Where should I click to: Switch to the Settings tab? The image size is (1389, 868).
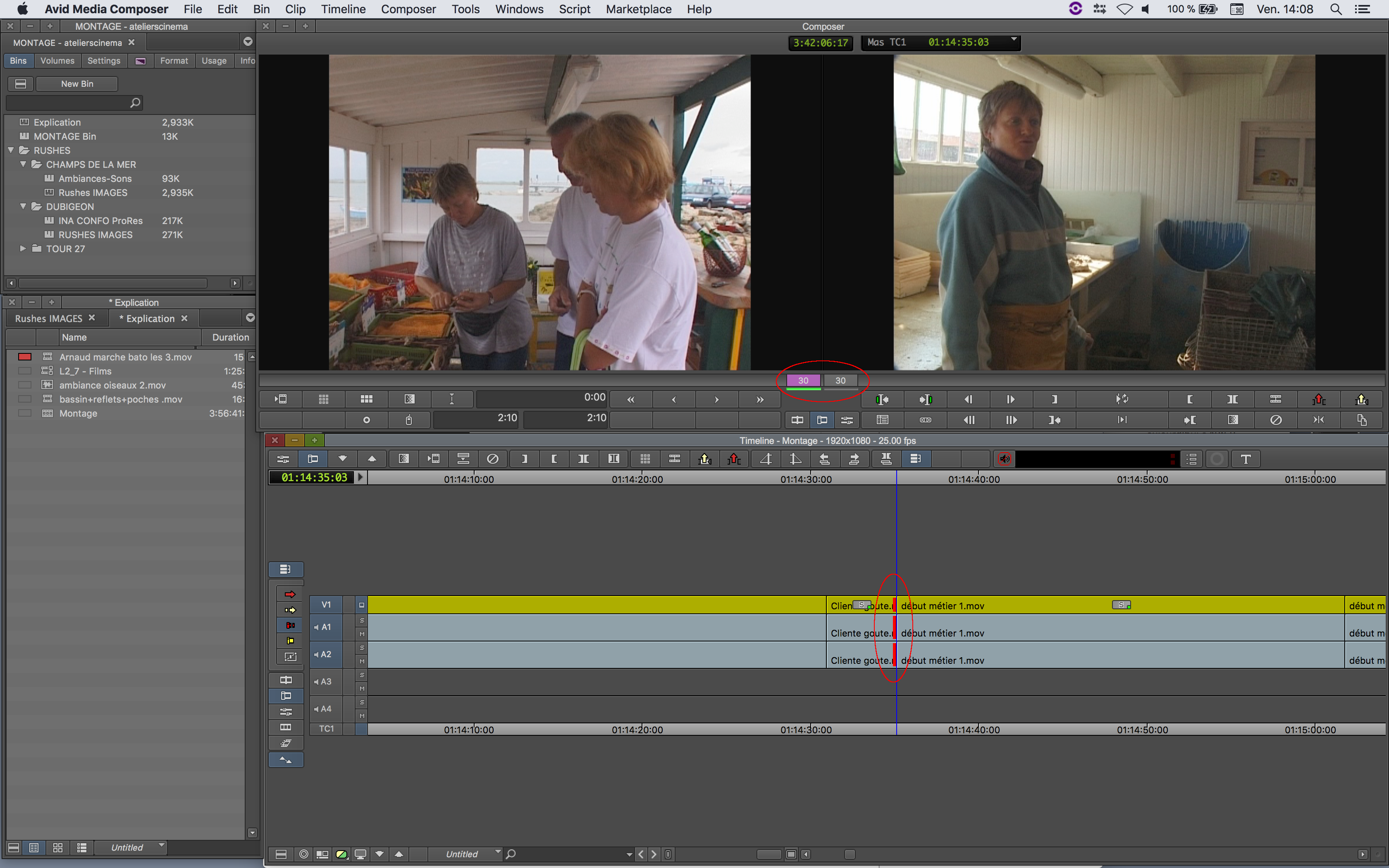point(104,61)
